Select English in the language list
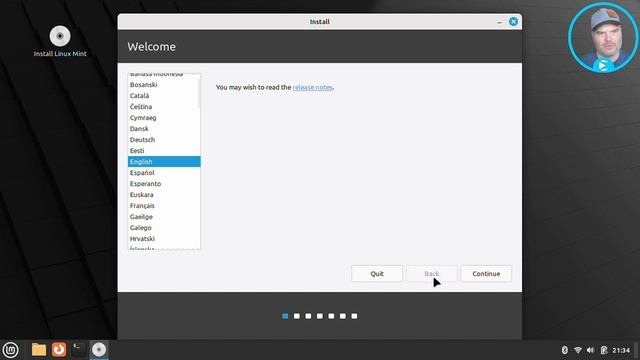 (164, 162)
